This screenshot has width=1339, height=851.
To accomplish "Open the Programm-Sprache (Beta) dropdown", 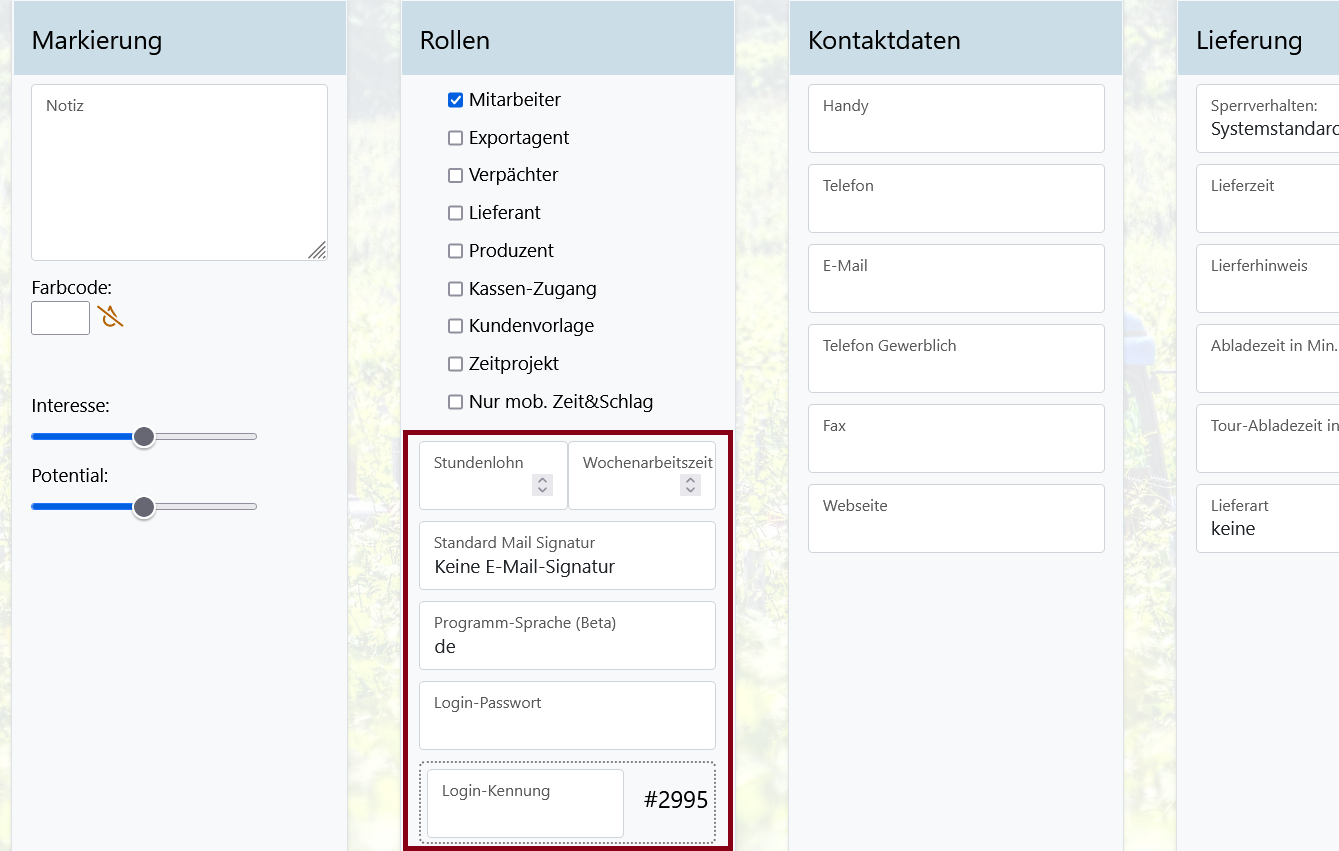I will coord(567,636).
